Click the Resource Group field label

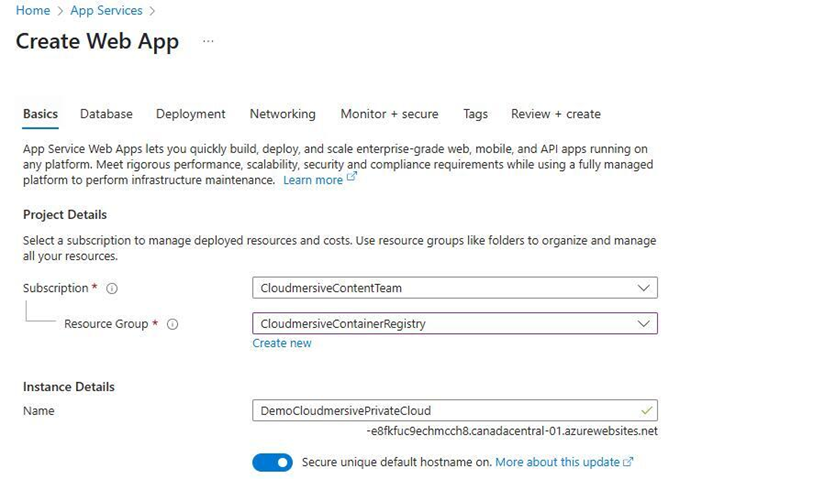106,324
